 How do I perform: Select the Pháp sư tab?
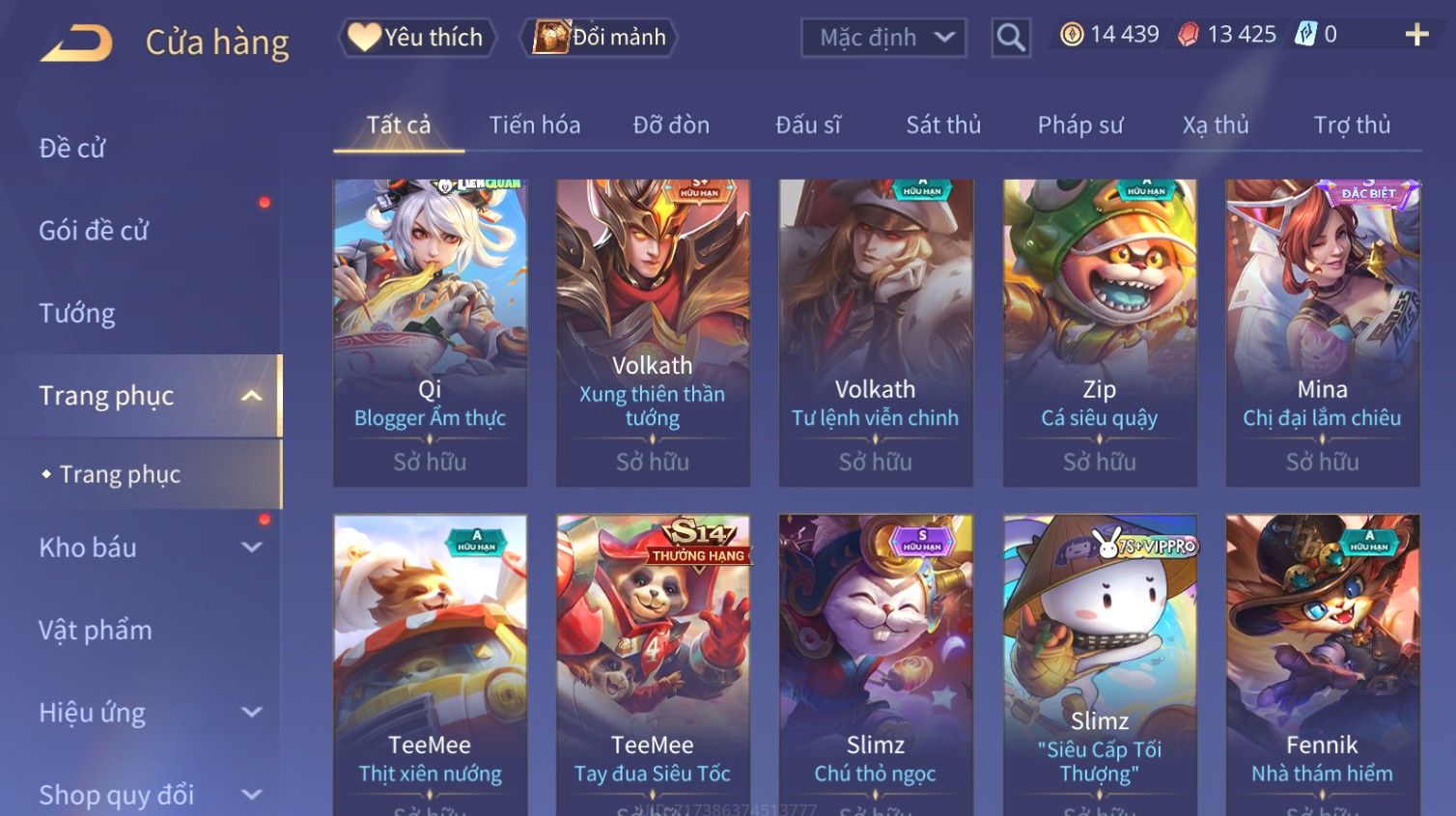(1080, 126)
